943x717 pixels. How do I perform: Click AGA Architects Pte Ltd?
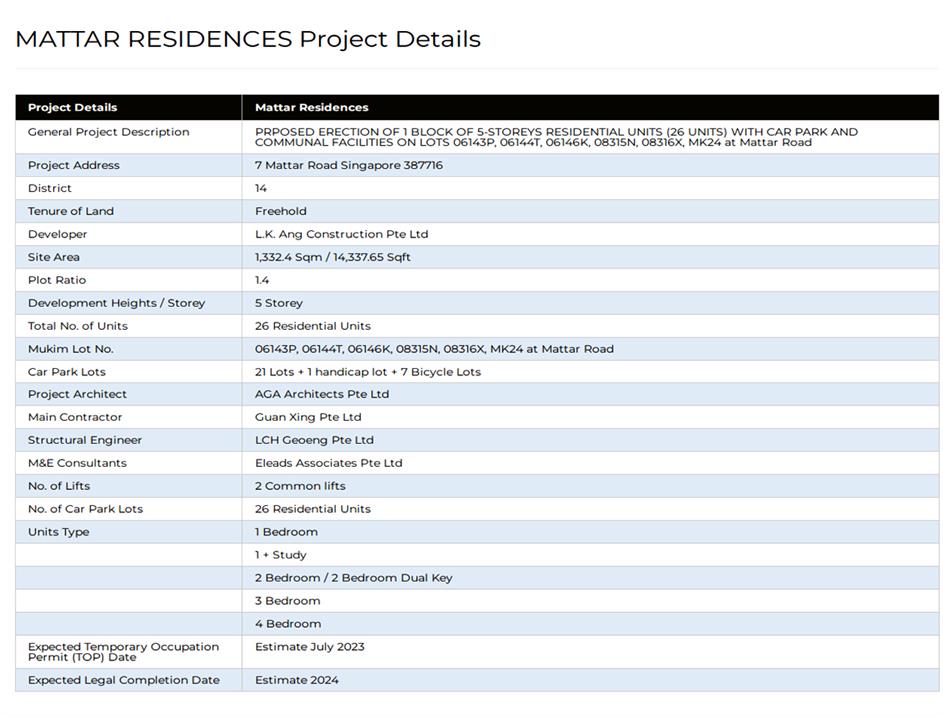(x=321, y=394)
